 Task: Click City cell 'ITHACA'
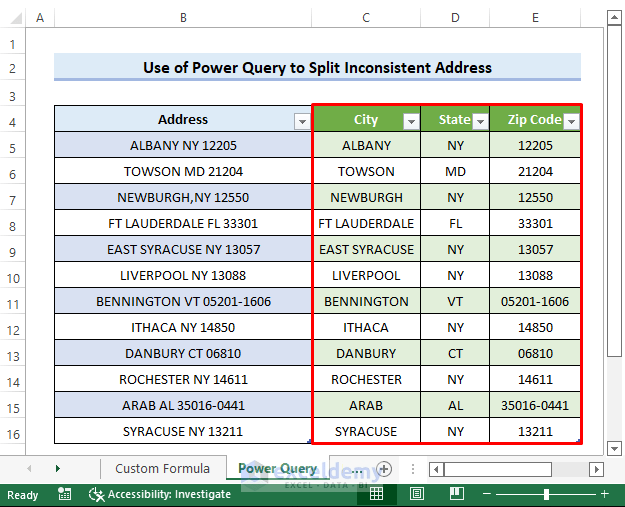click(x=366, y=327)
